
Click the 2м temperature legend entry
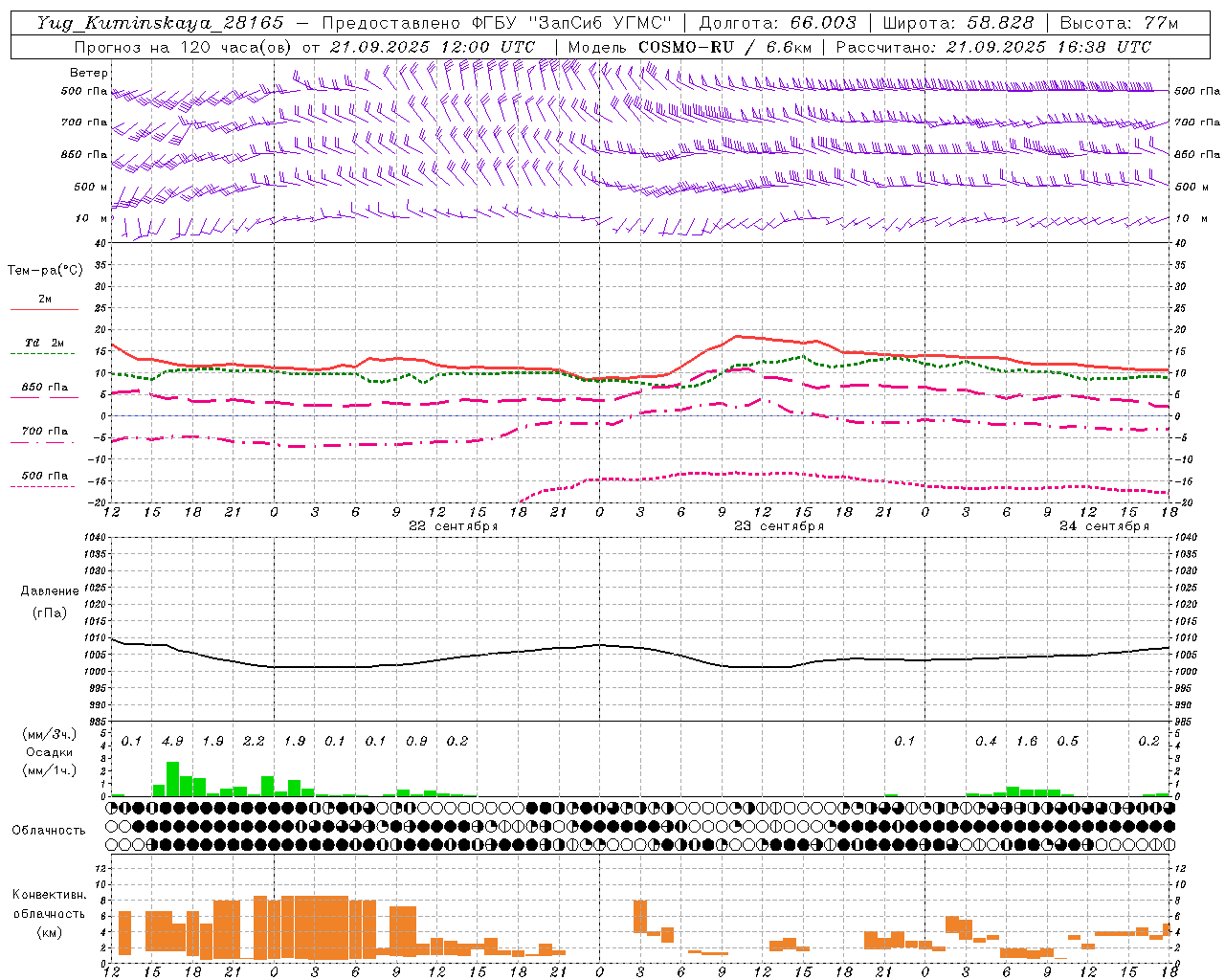[x=45, y=300]
